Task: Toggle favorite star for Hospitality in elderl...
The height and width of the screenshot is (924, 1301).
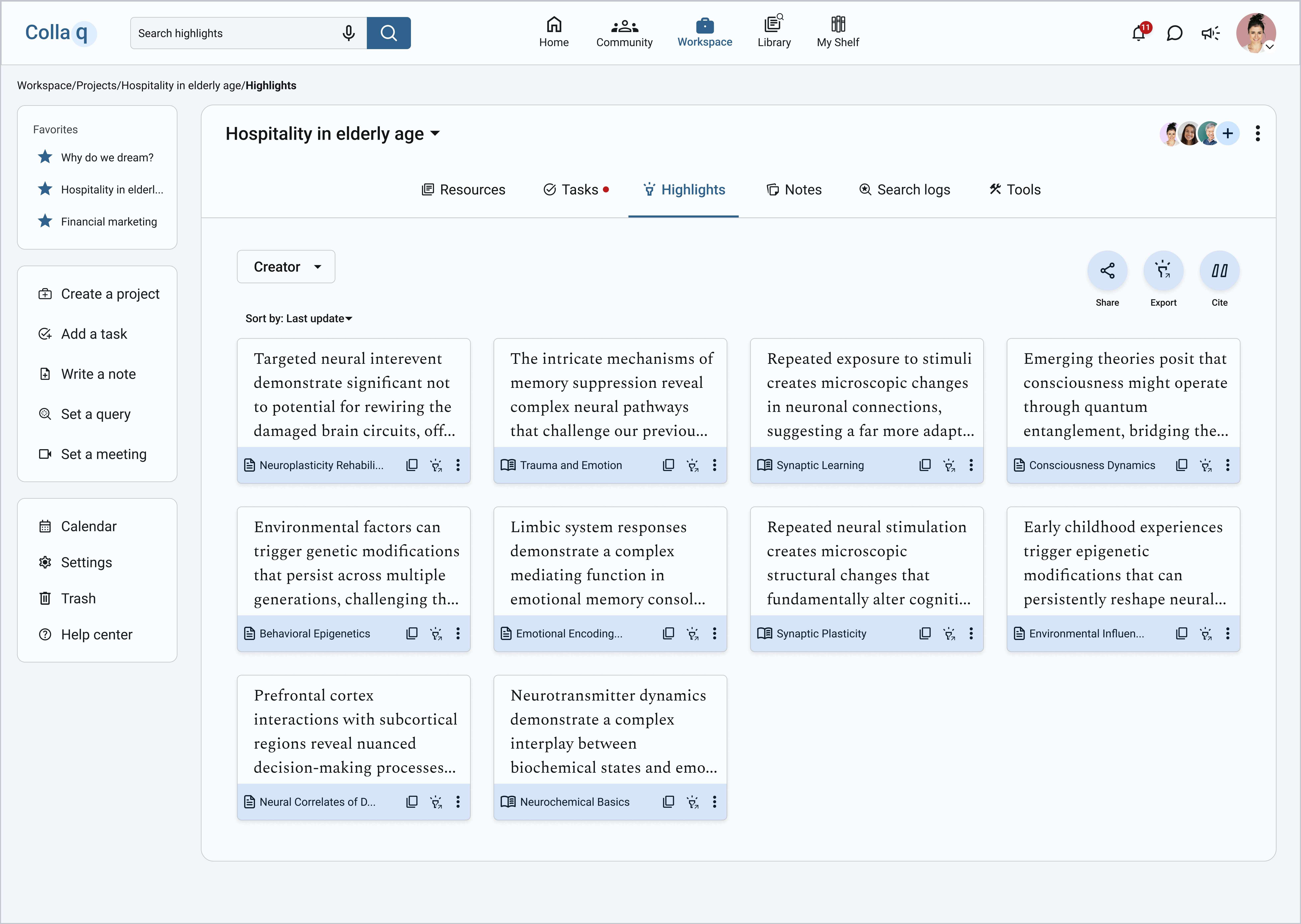Action: (45, 189)
